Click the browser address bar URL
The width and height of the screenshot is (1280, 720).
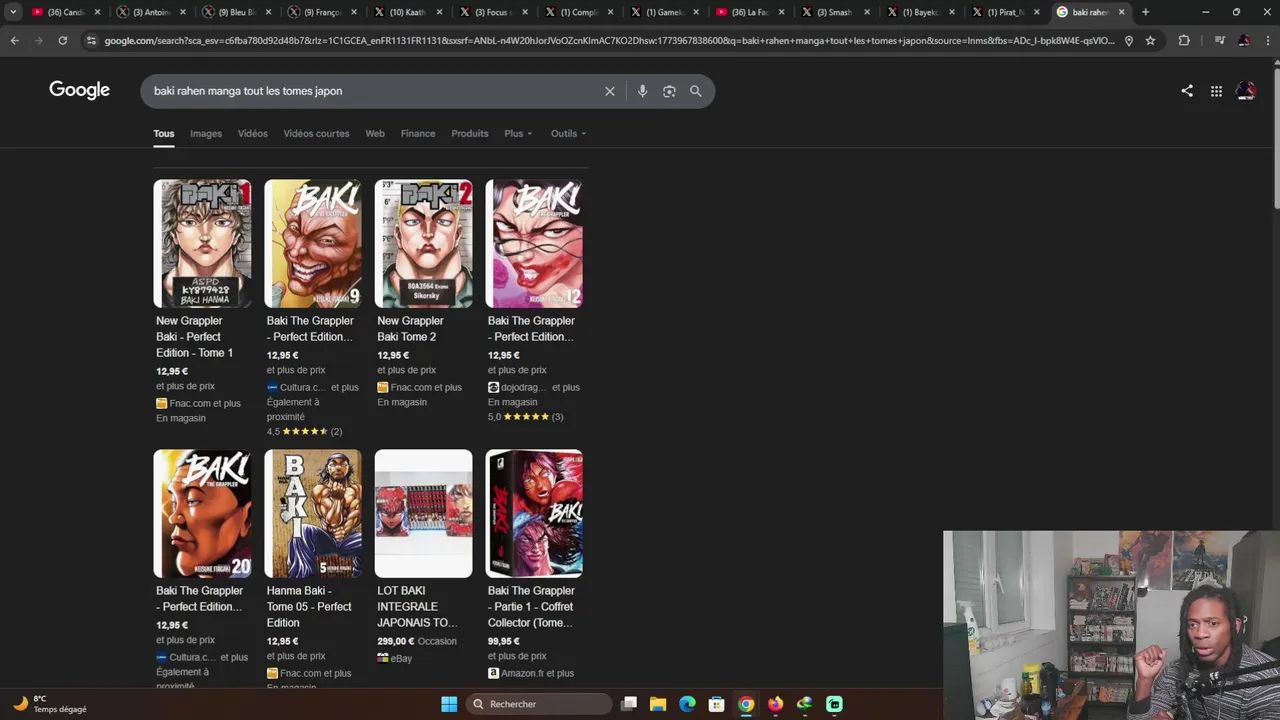[x=610, y=41]
